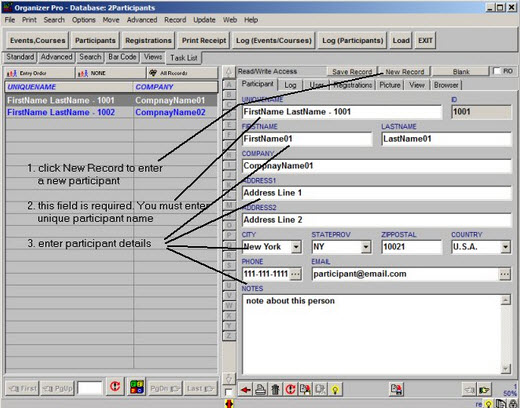Click the Log (Participants) button

coord(353,41)
